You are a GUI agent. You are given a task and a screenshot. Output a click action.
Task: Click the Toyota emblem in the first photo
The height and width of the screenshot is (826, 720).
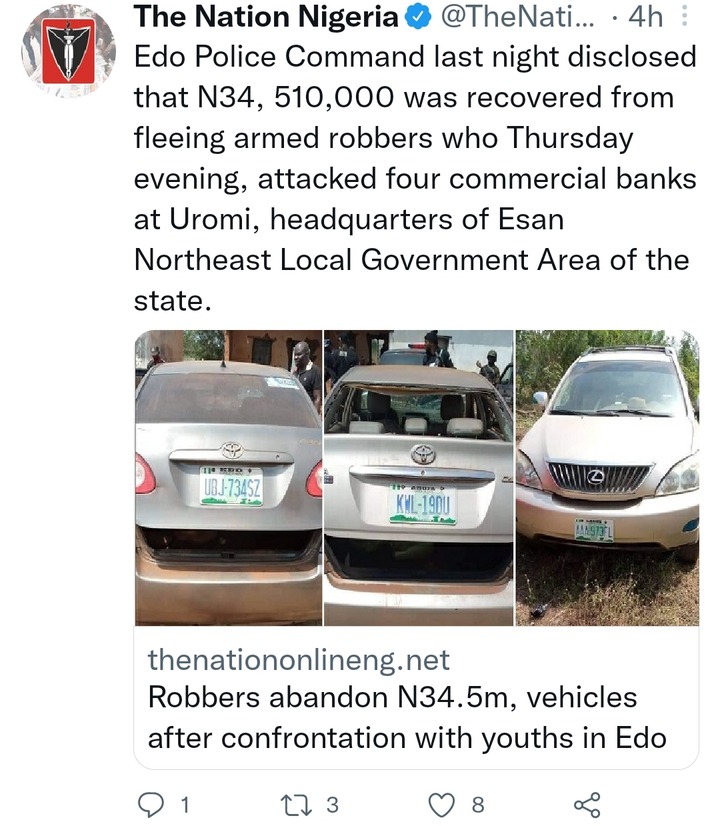coord(231,449)
